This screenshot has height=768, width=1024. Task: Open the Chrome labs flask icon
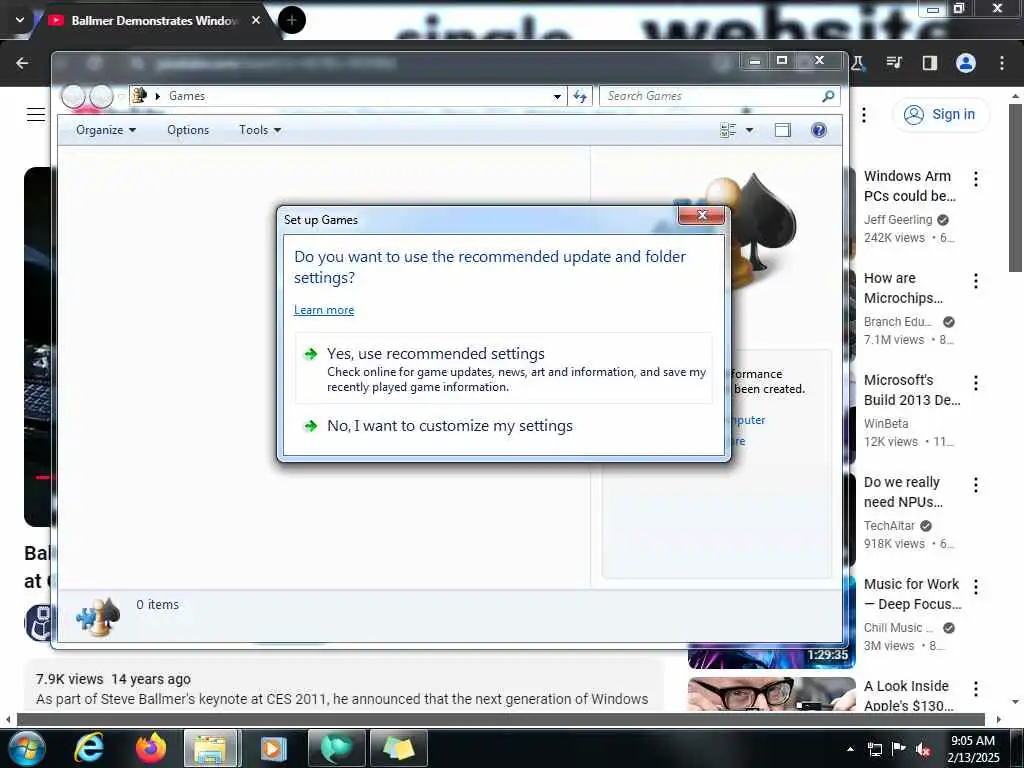(858, 63)
